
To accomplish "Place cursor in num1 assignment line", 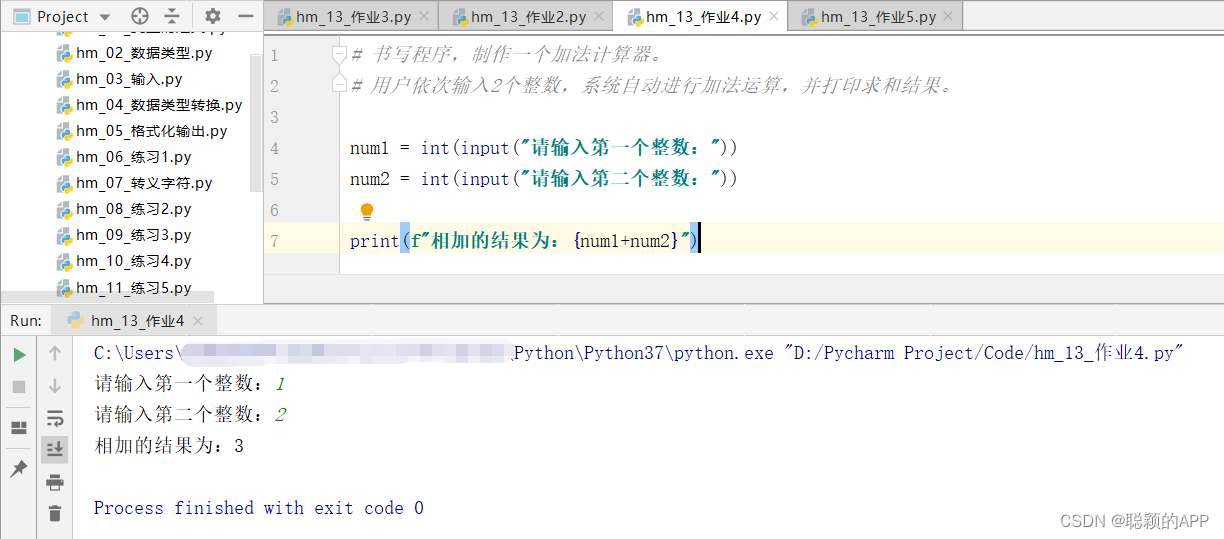I will click(543, 148).
